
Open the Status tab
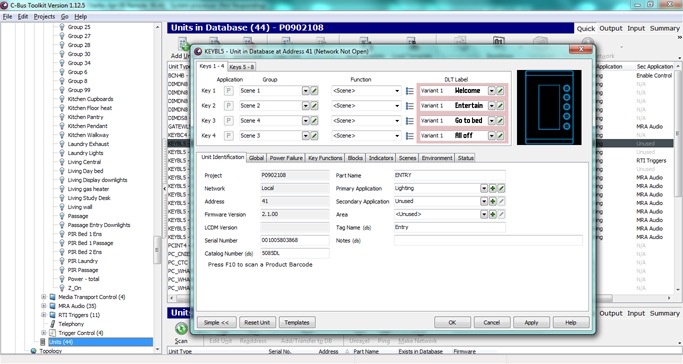(x=465, y=158)
